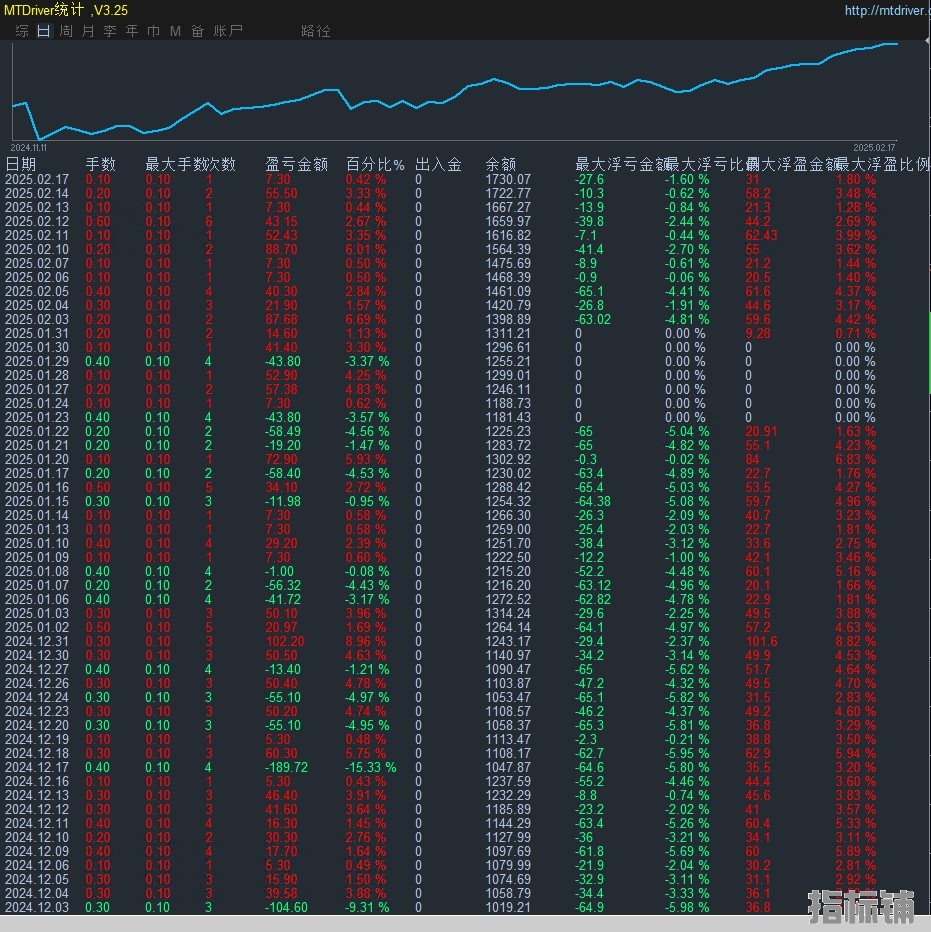This screenshot has width=931, height=932.
Task: Click the 2025.02.17 end date on chart
Action: (x=881, y=147)
